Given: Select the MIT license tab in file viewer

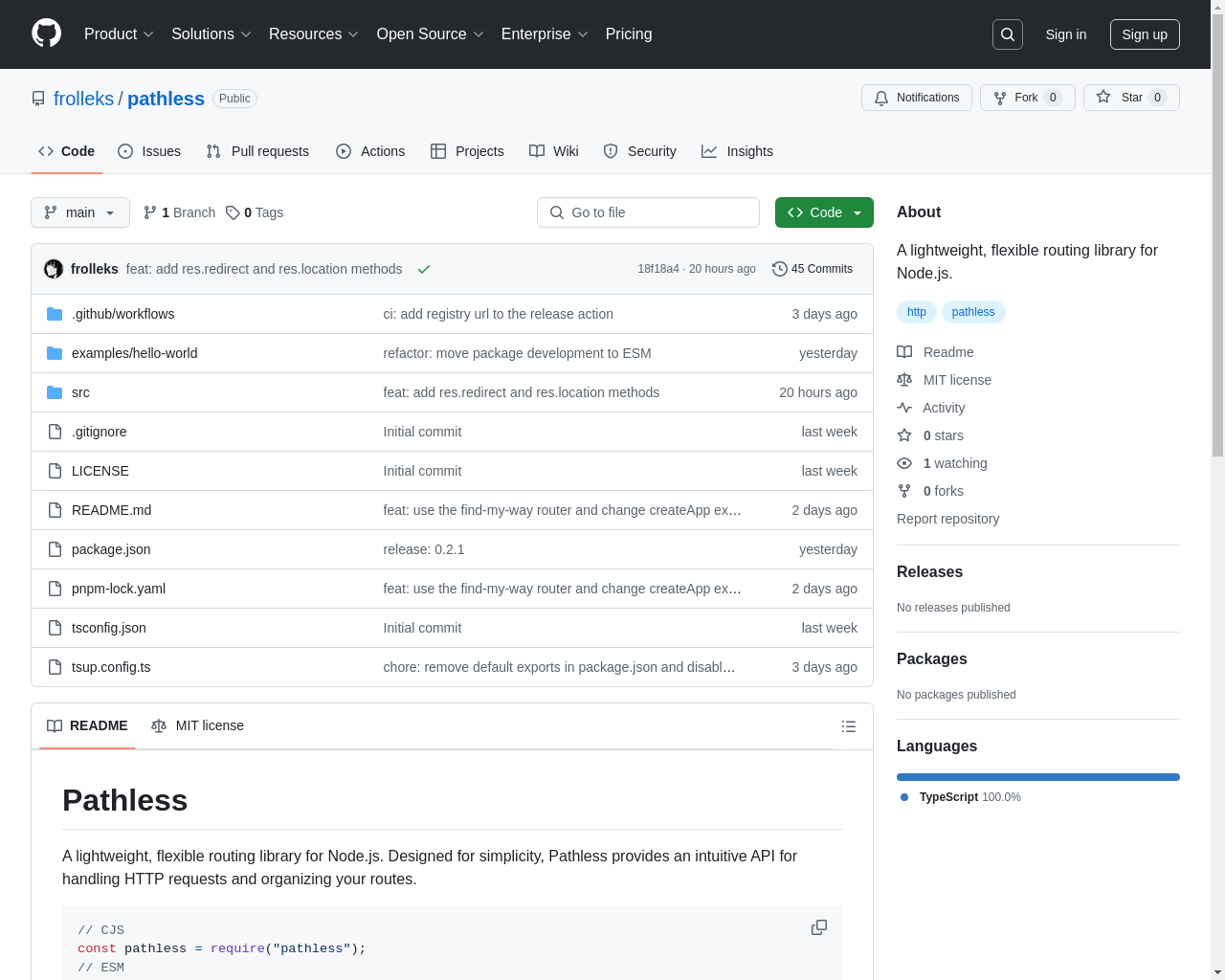Looking at the screenshot, I should click(197, 725).
